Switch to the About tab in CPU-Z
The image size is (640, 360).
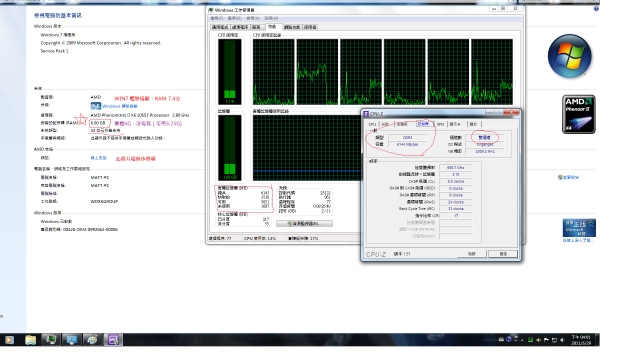(x=473, y=124)
